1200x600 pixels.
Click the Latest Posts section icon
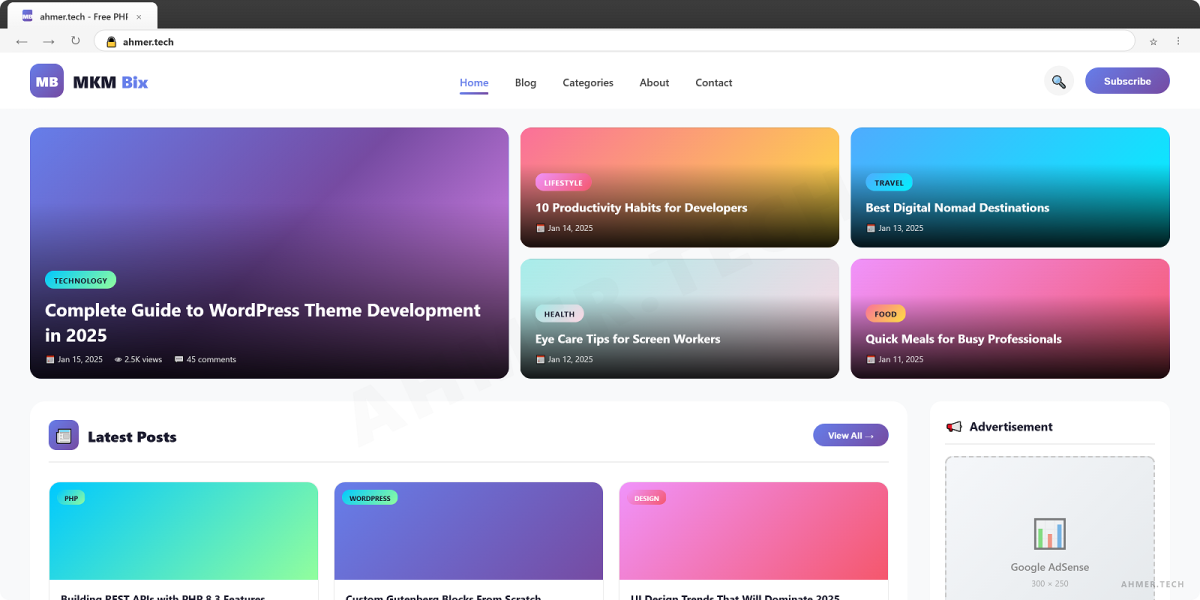coord(64,435)
